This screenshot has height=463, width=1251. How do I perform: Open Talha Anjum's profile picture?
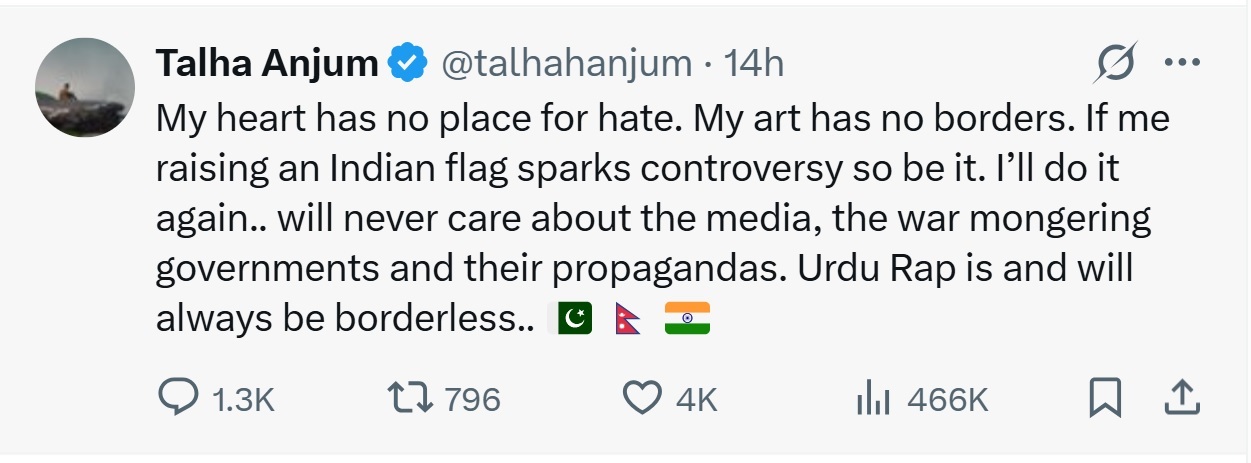pos(85,88)
